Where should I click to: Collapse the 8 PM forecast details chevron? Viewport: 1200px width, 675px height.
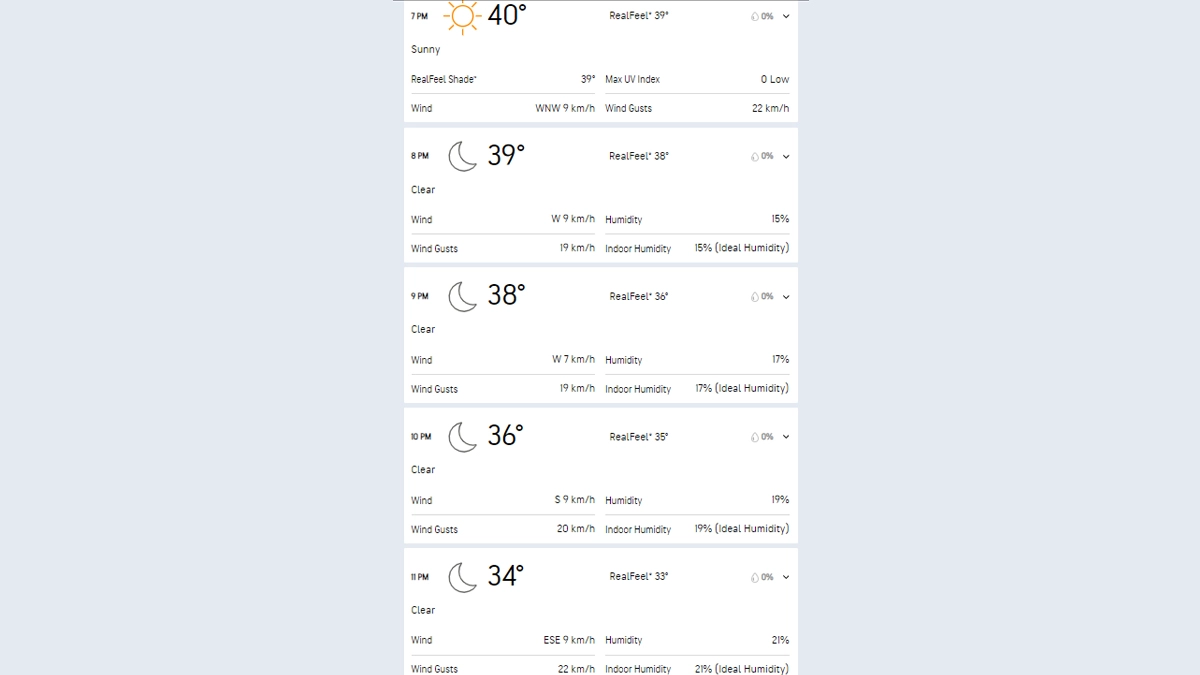point(786,157)
